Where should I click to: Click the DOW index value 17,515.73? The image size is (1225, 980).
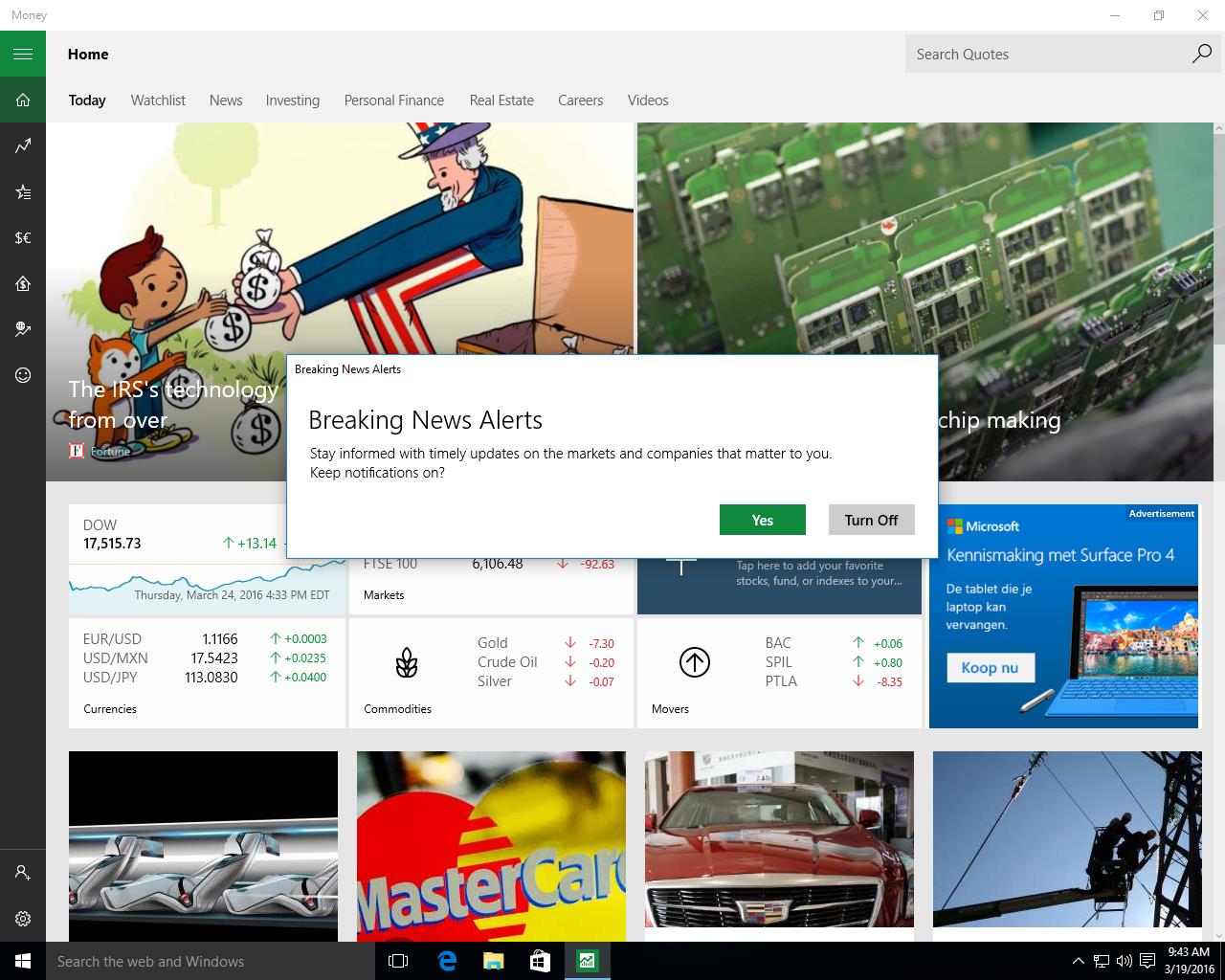112,544
